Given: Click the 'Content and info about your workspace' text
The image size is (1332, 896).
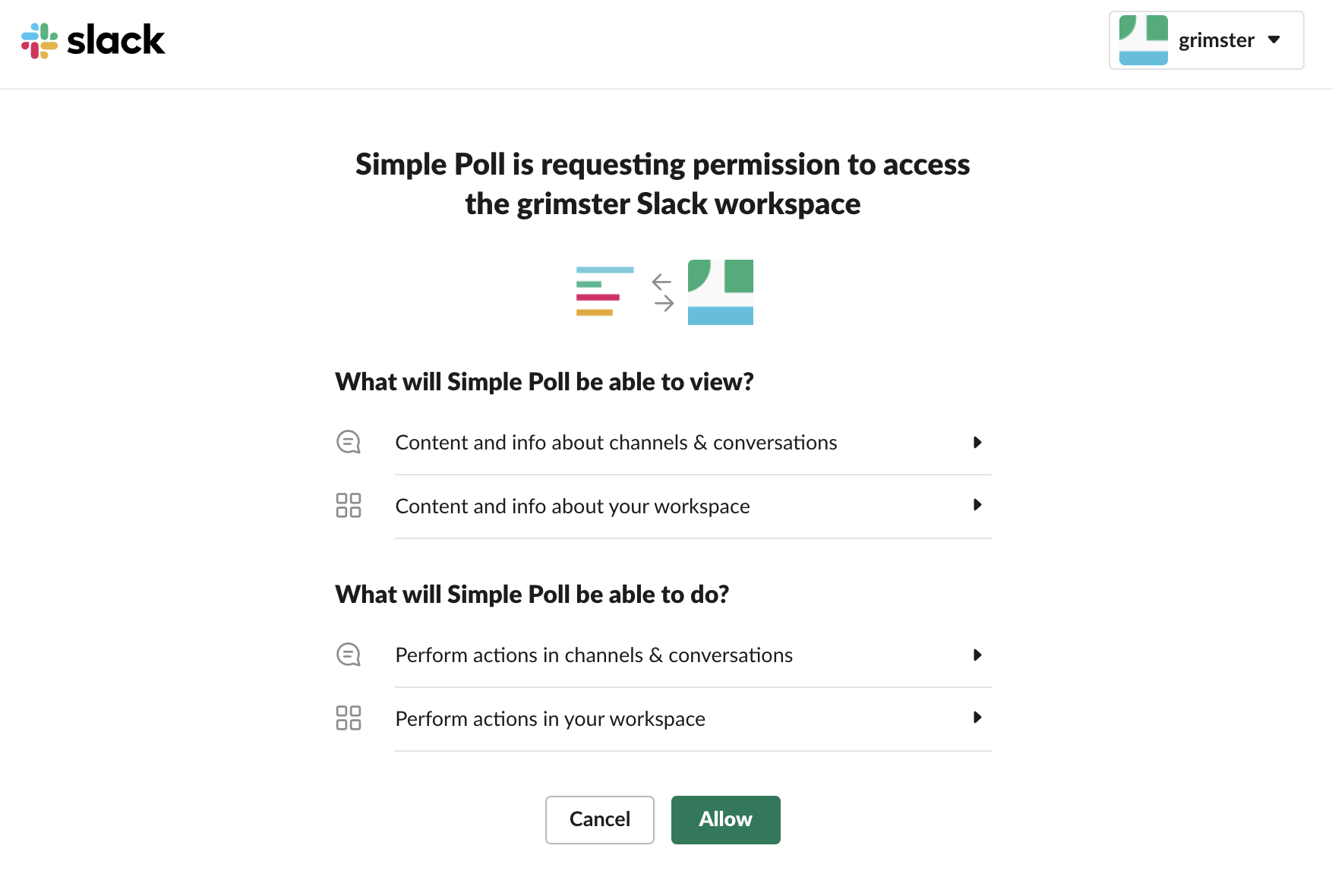Looking at the screenshot, I should (572, 506).
